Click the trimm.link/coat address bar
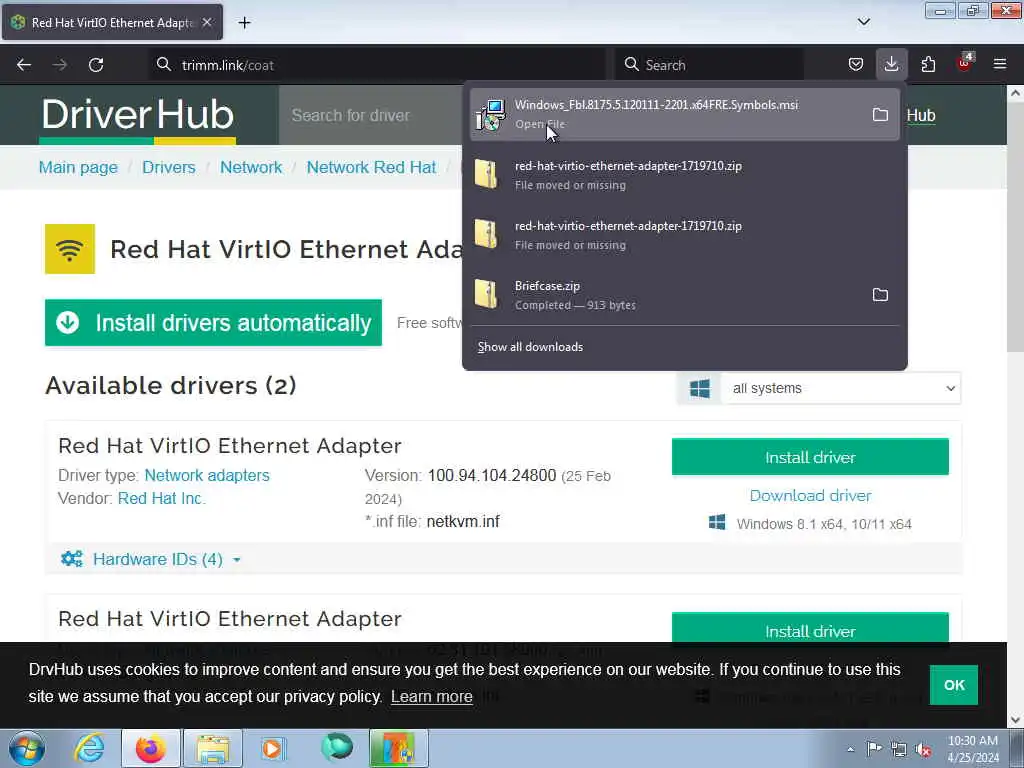This screenshot has width=1024, height=768. [x=377, y=65]
